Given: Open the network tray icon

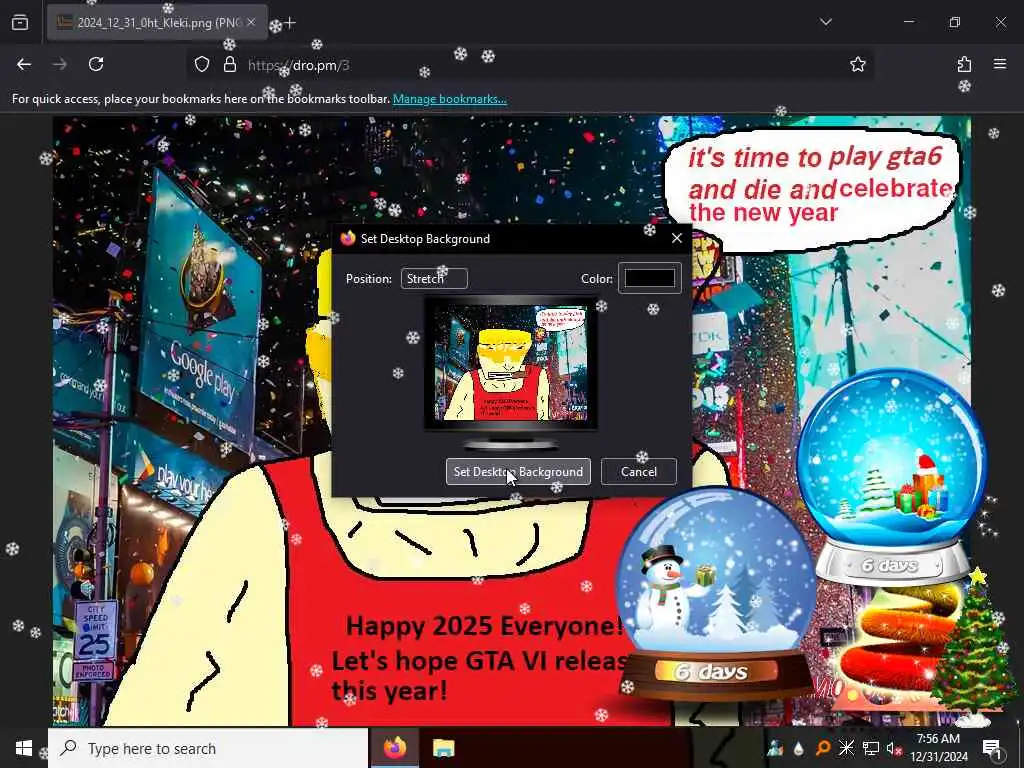Looking at the screenshot, I should pyautogui.click(x=871, y=748).
